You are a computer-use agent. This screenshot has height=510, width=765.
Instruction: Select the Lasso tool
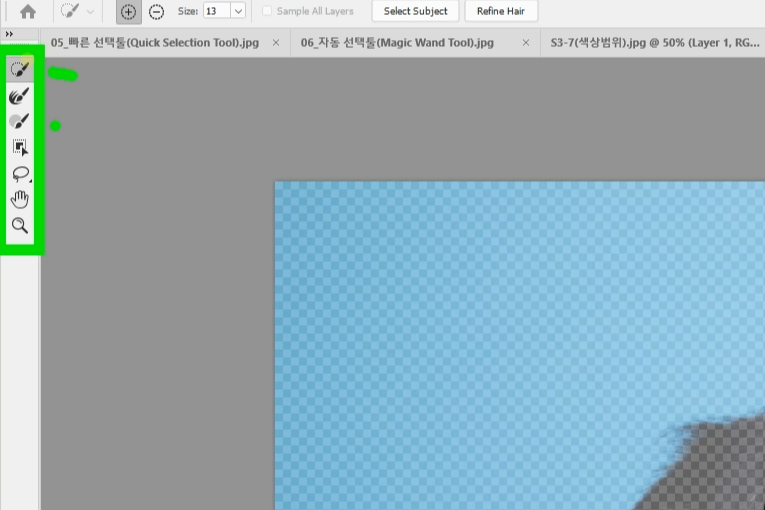click(x=20, y=174)
